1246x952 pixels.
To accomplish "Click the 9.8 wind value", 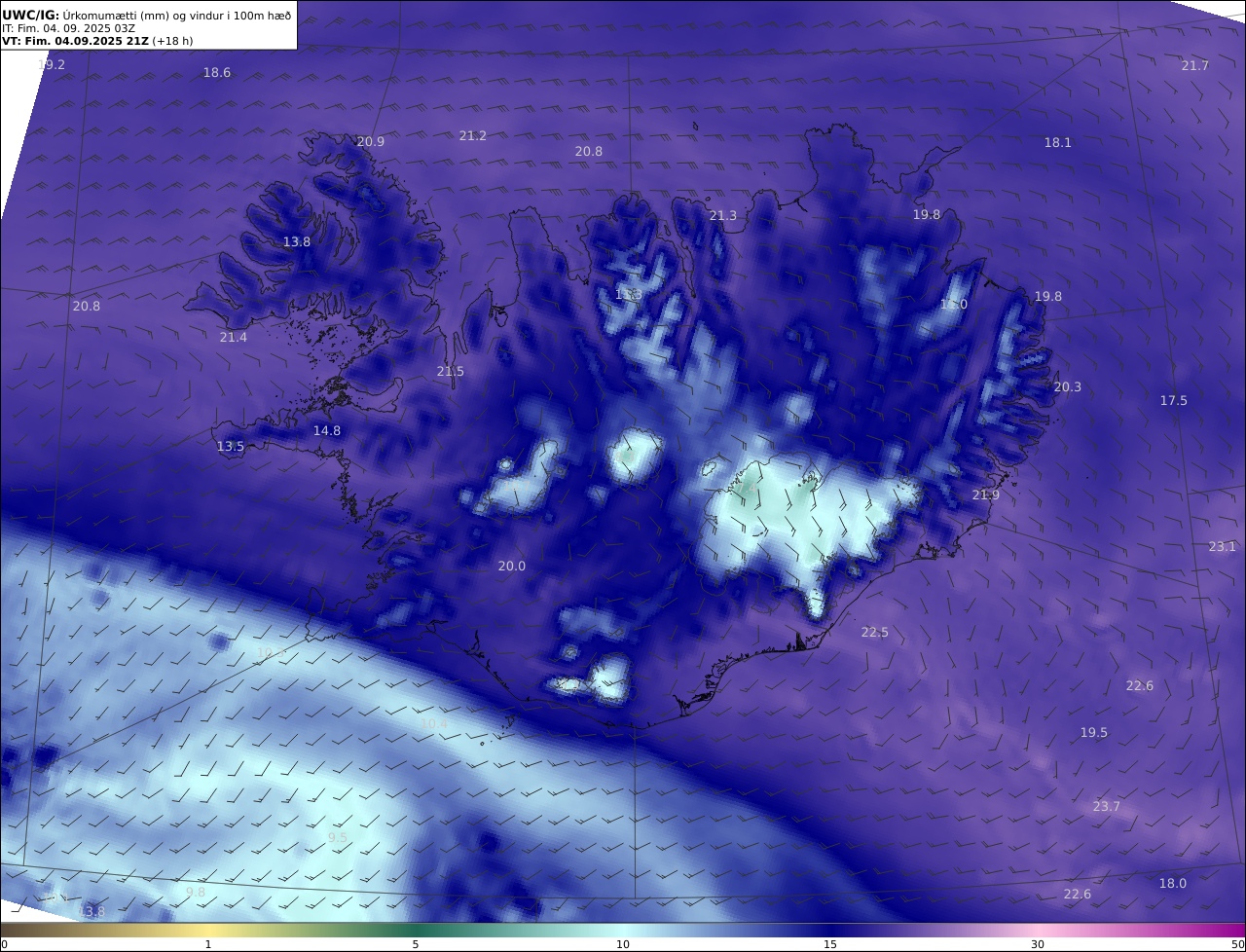I will coord(195,893).
